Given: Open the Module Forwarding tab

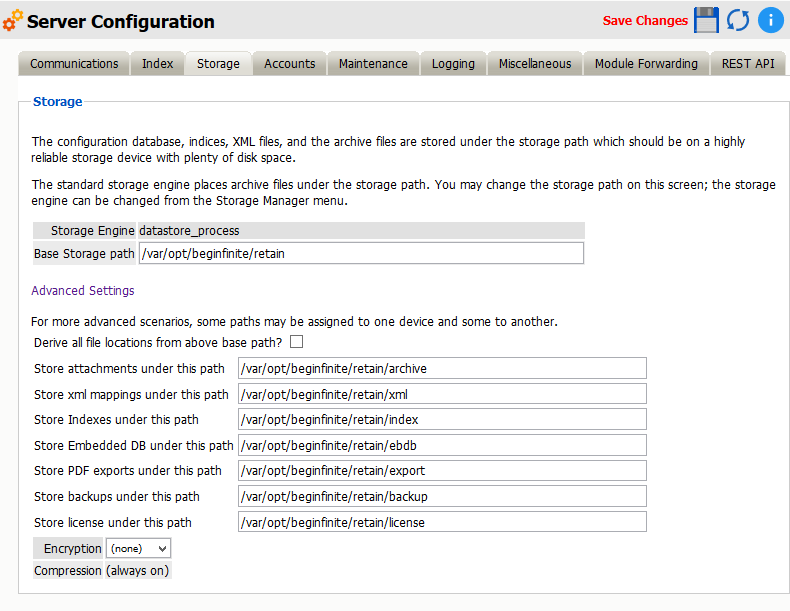Looking at the screenshot, I should [646, 64].
